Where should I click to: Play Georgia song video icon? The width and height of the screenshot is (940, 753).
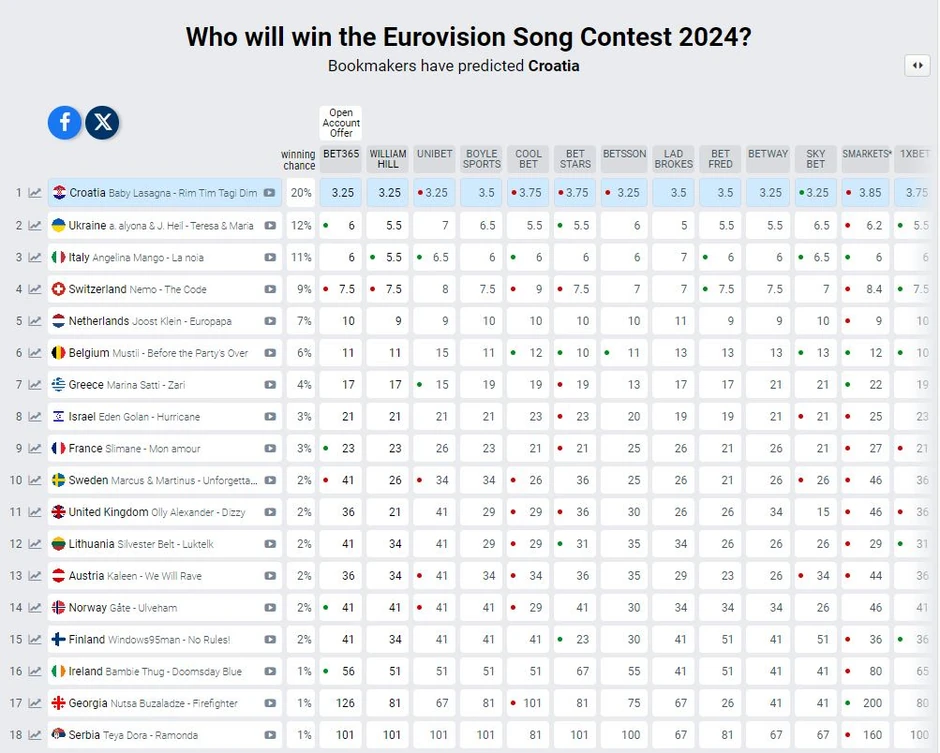click(x=270, y=703)
